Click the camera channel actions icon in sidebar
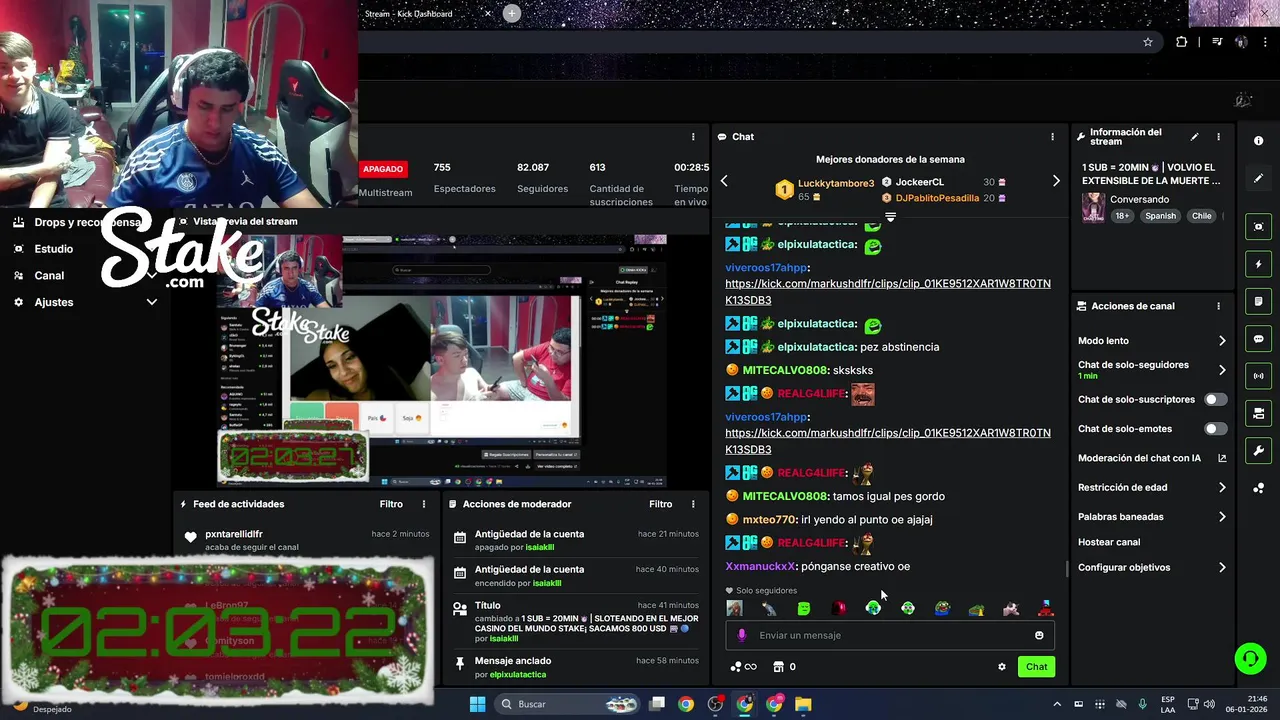Viewport: 1280px width, 720px height. [1258, 413]
